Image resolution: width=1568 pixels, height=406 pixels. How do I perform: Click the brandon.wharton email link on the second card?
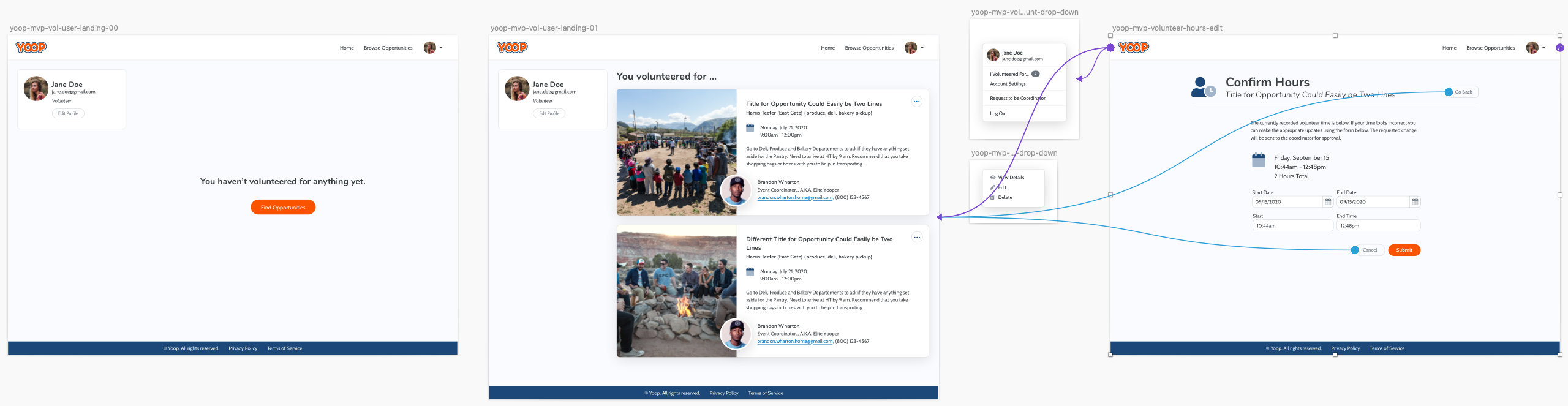(x=795, y=341)
